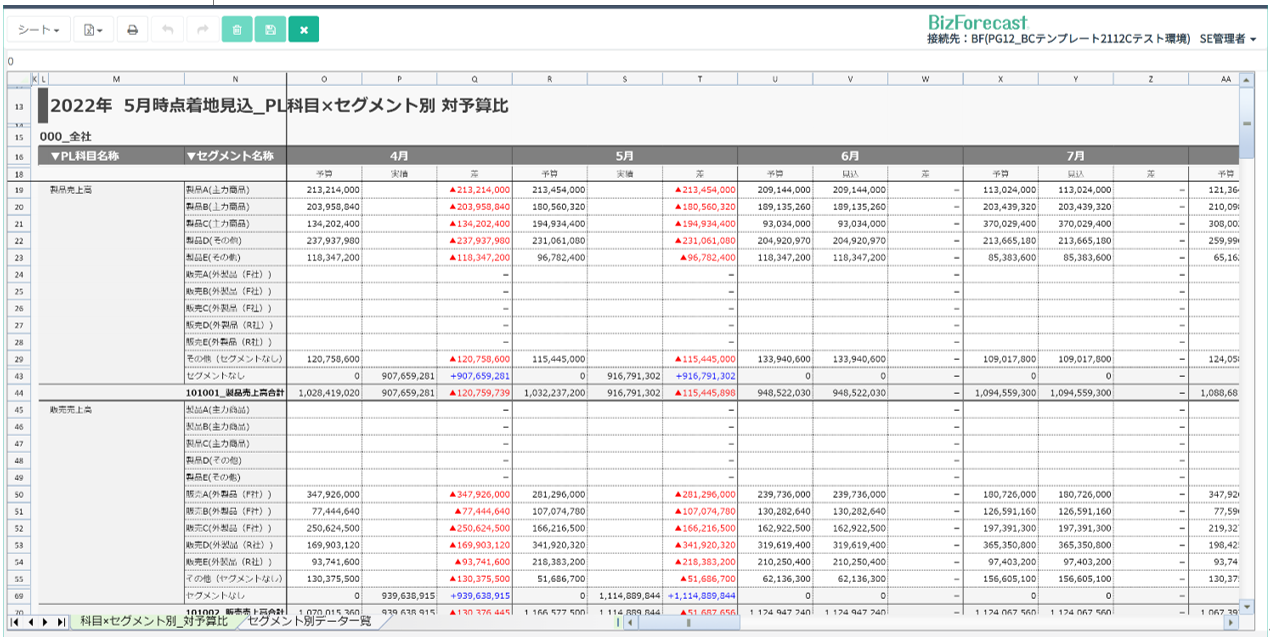The image size is (1270, 644).
Task: Click the print icon in toolbar
Action: (x=132, y=30)
